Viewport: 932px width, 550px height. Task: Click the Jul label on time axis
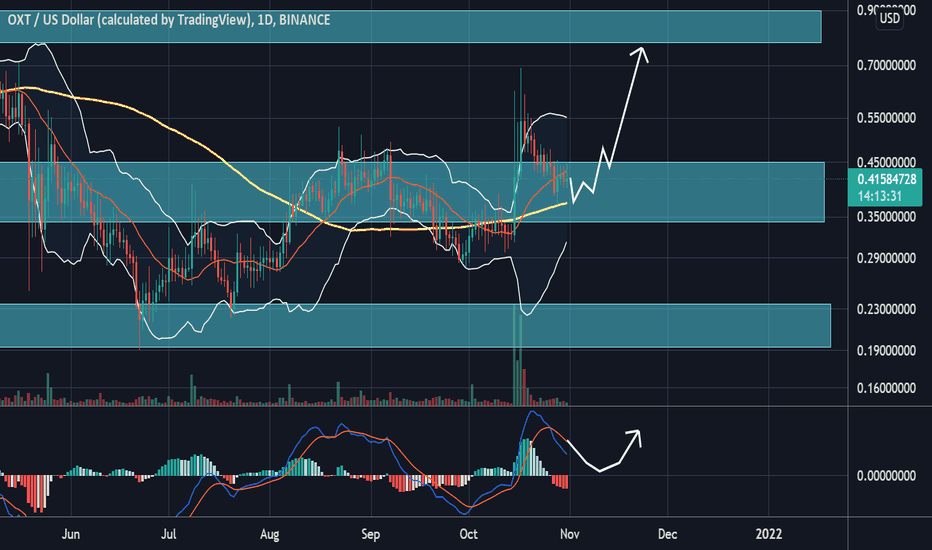169,534
